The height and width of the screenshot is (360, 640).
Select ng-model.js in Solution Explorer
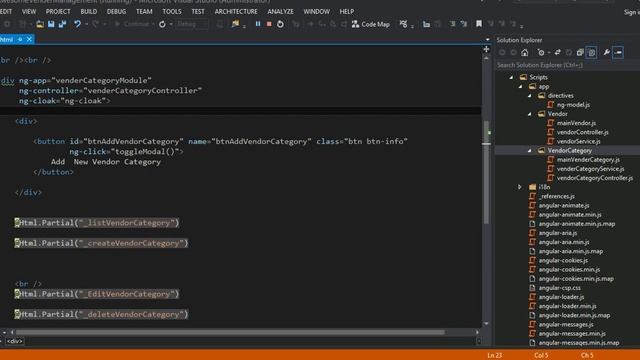point(573,105)
